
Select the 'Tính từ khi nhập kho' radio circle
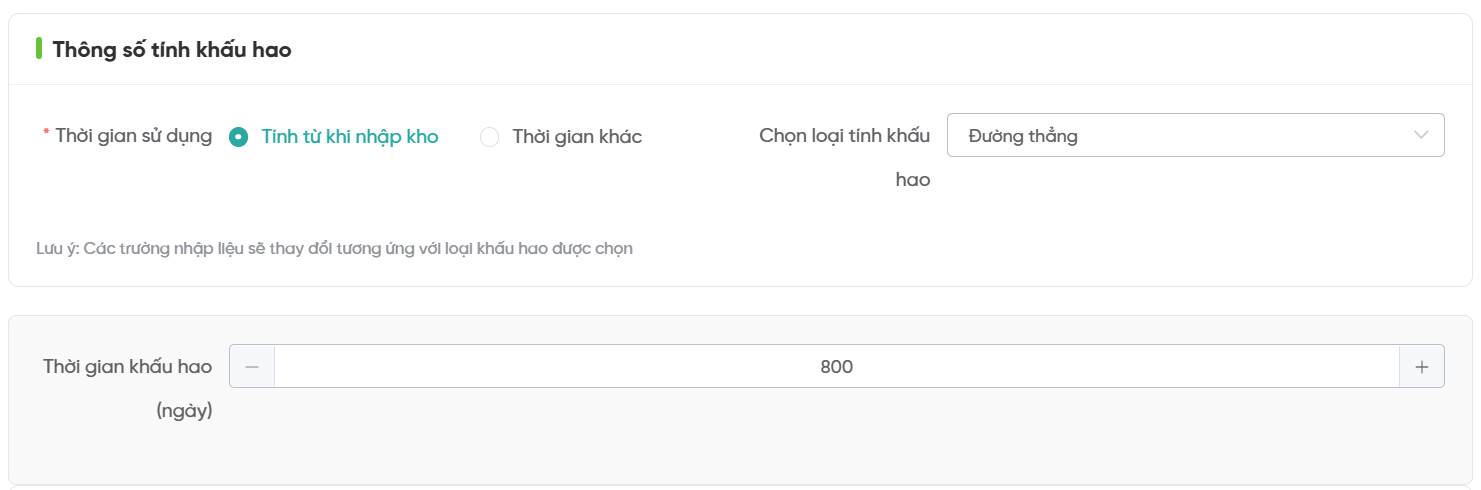(238, 137)
